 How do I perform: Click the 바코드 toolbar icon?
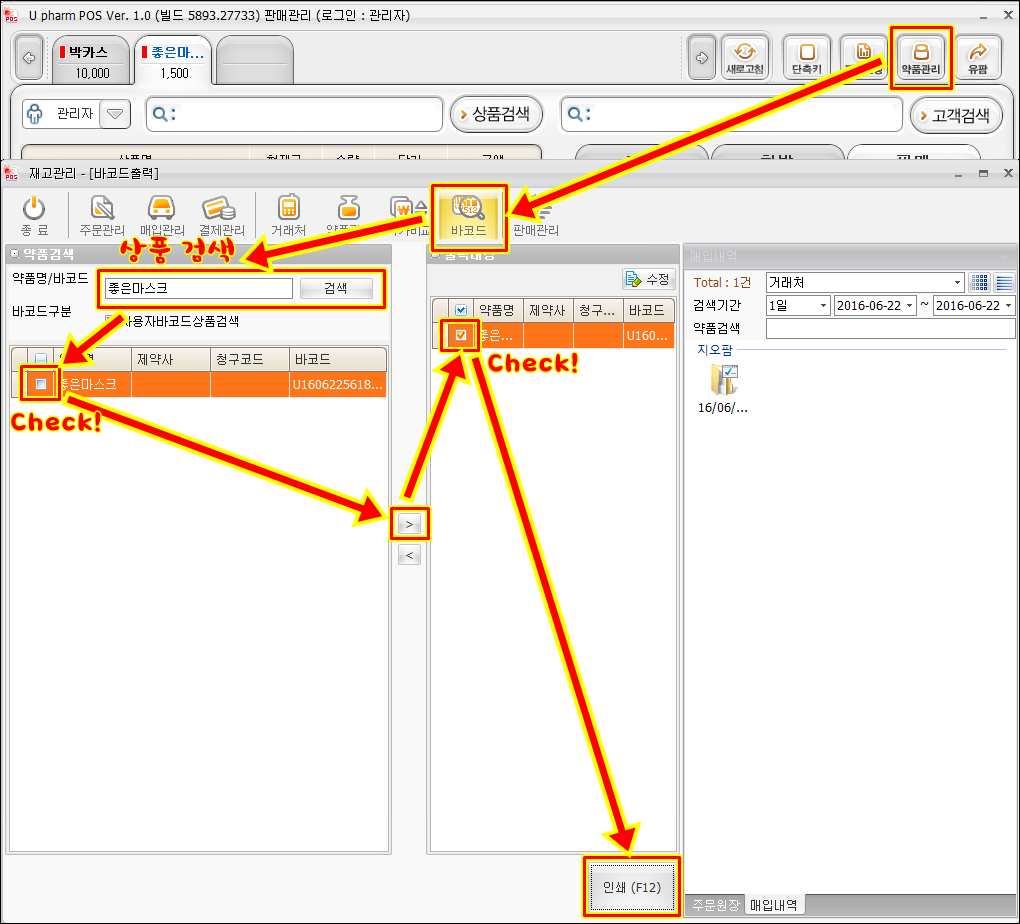pyautogui.click(x=468, y=213)
